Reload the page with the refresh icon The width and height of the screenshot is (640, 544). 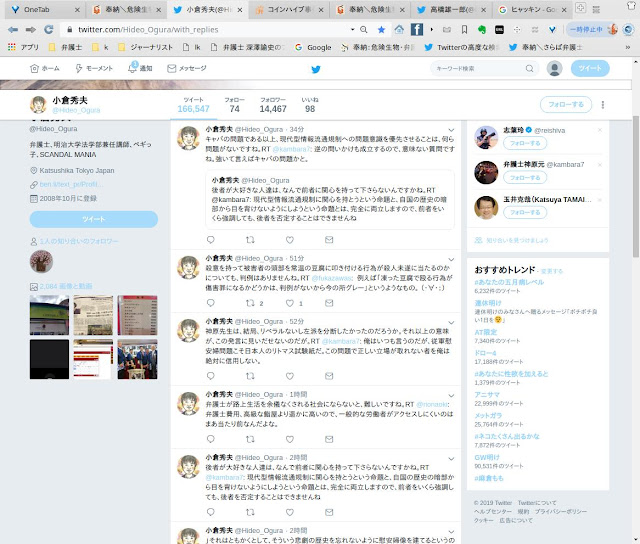coord(49,29)
